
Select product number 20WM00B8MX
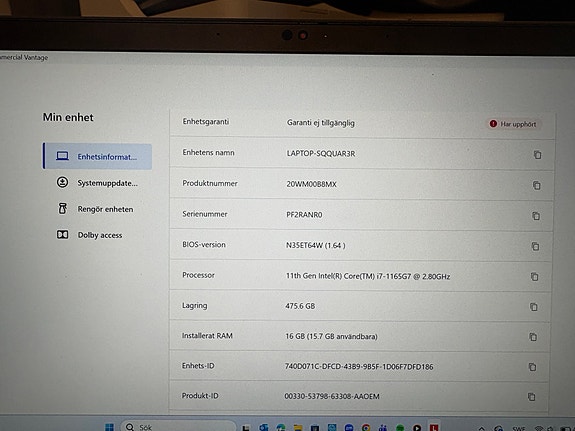point(311,184)
